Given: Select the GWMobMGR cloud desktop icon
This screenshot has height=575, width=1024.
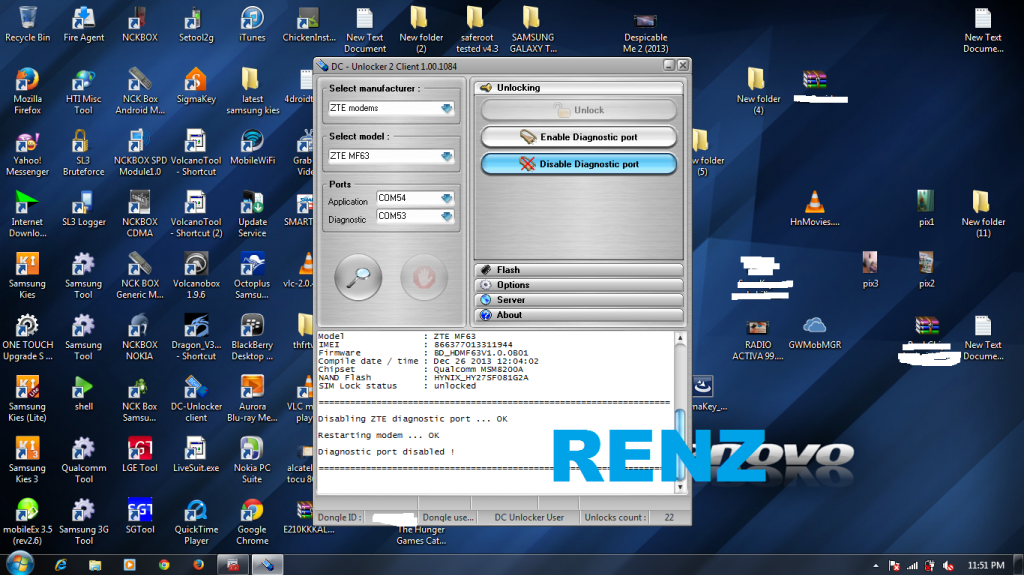Looking at the screenshot, I should tap(814, 332).
